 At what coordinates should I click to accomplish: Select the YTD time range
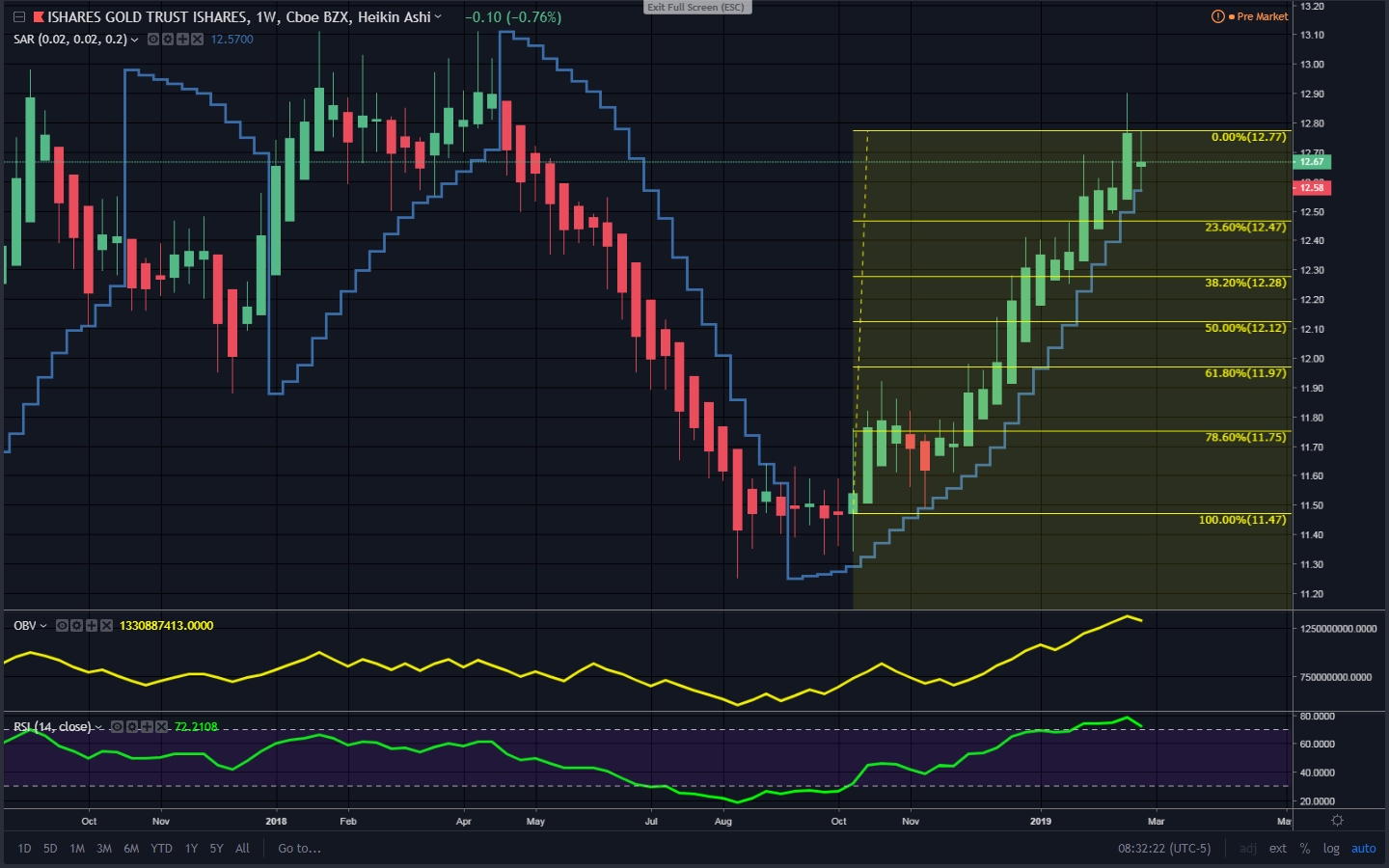161,849
